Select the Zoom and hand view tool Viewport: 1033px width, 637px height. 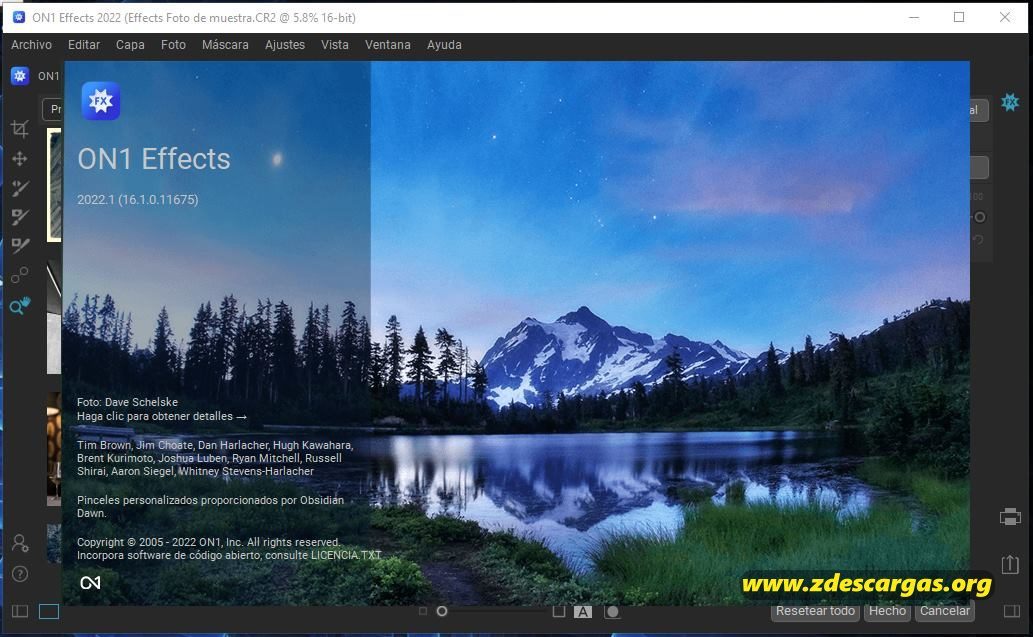20,306
